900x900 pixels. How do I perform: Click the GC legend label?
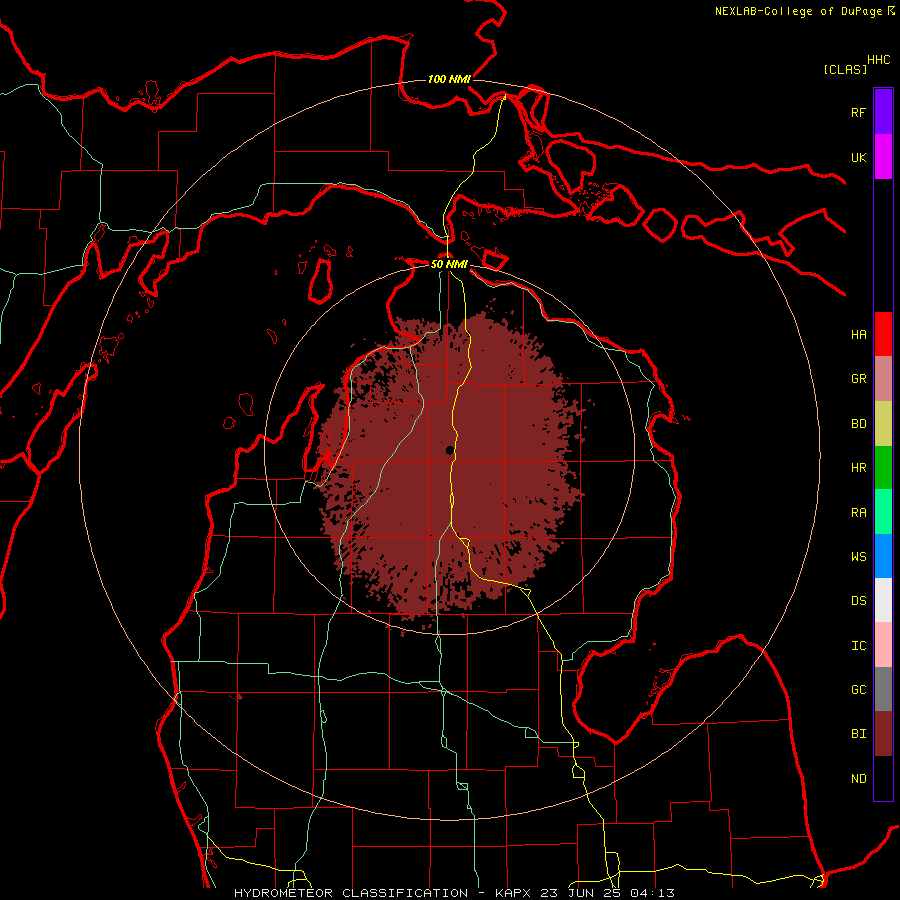point(858,689)
